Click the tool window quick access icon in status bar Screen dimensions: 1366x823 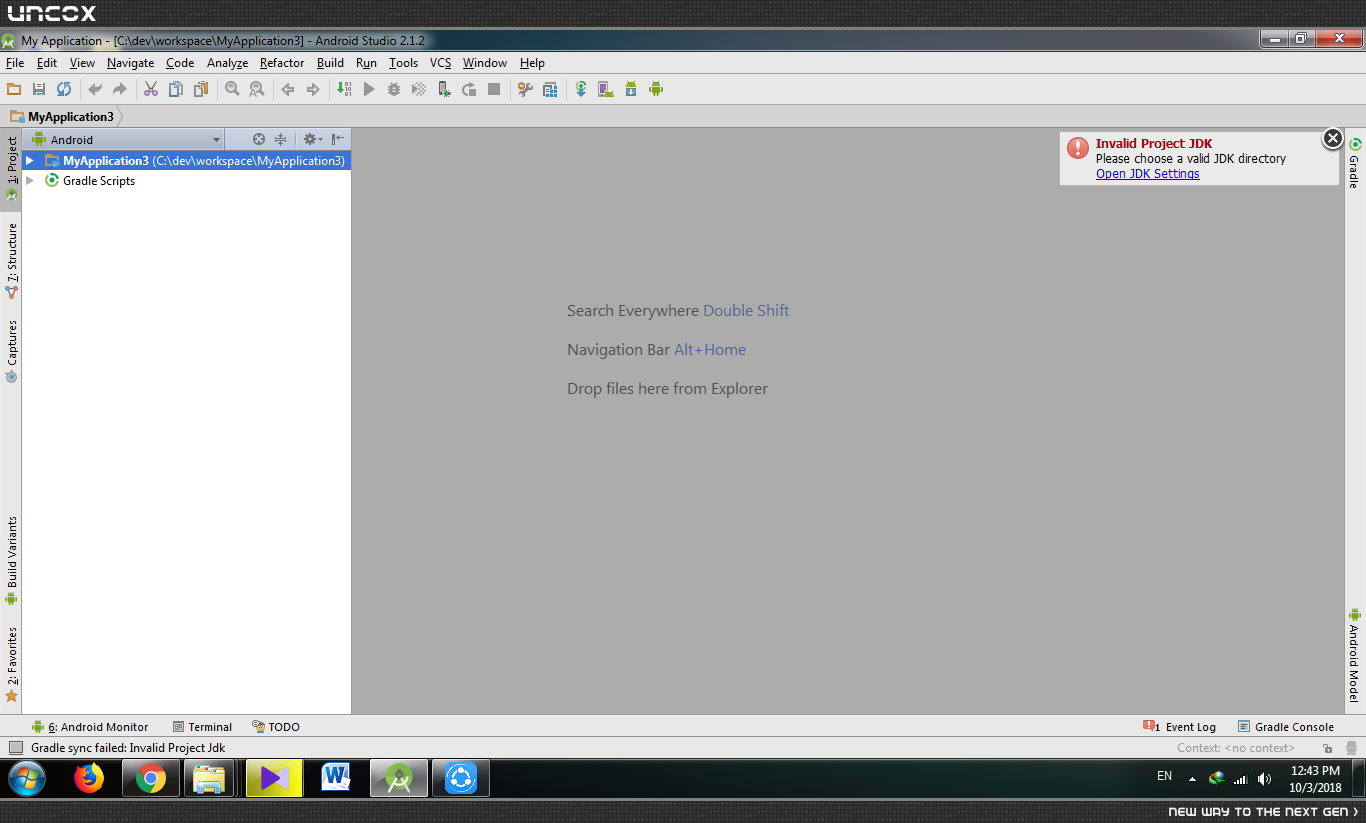tap(15, 748)
